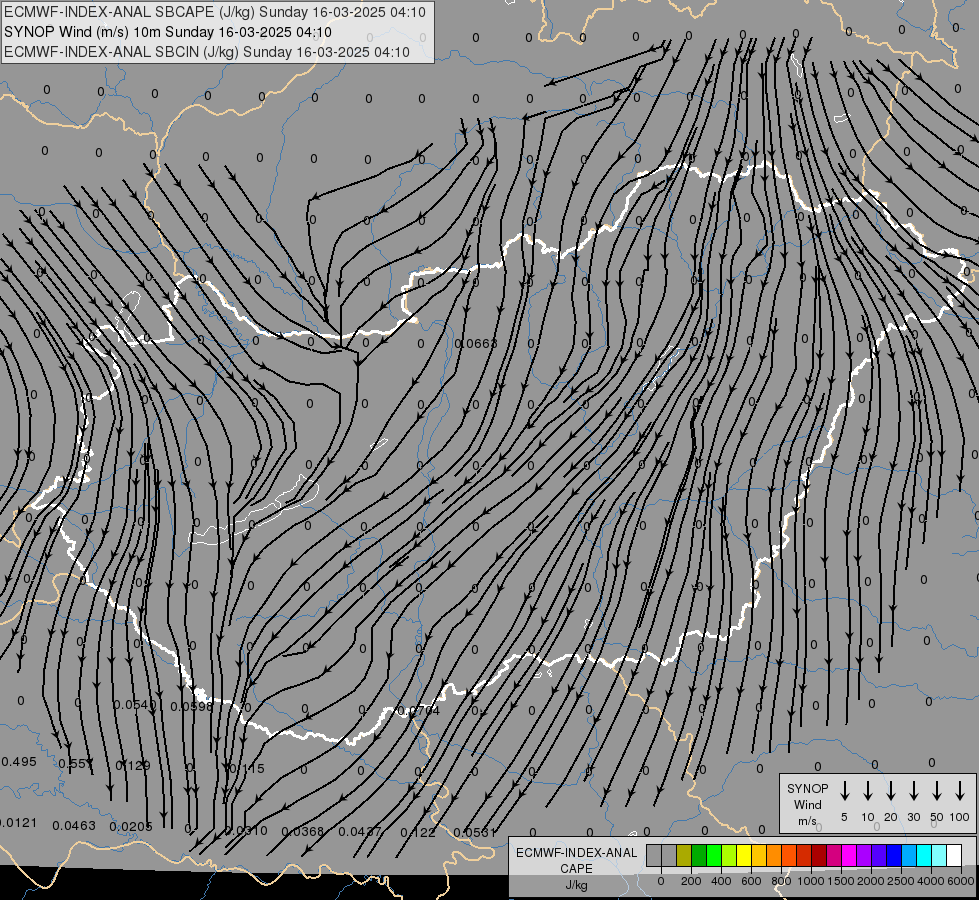Screen dimensions: 979x900
Task: Click the 0.0310 value on the map
Action: 246,831
